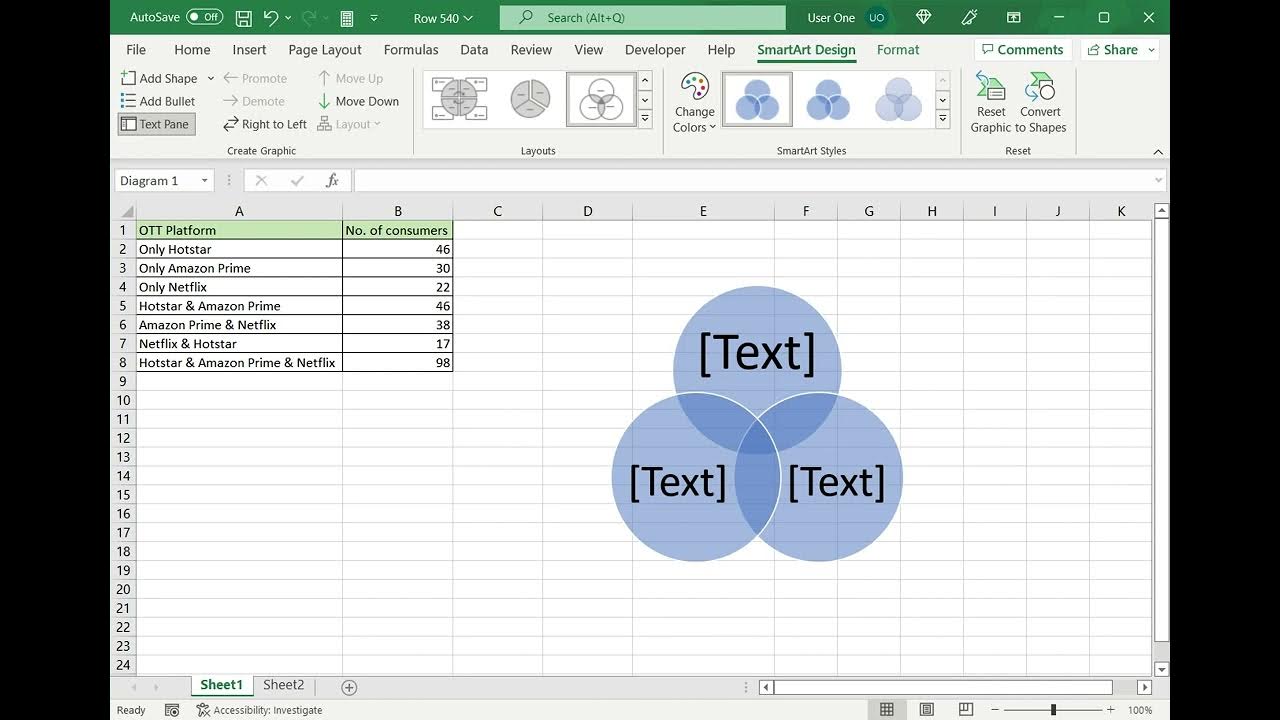Image resolution: width=1280 pixels, height=720 pixels.
Task: Switch to the Data tab
Action: 474,49
